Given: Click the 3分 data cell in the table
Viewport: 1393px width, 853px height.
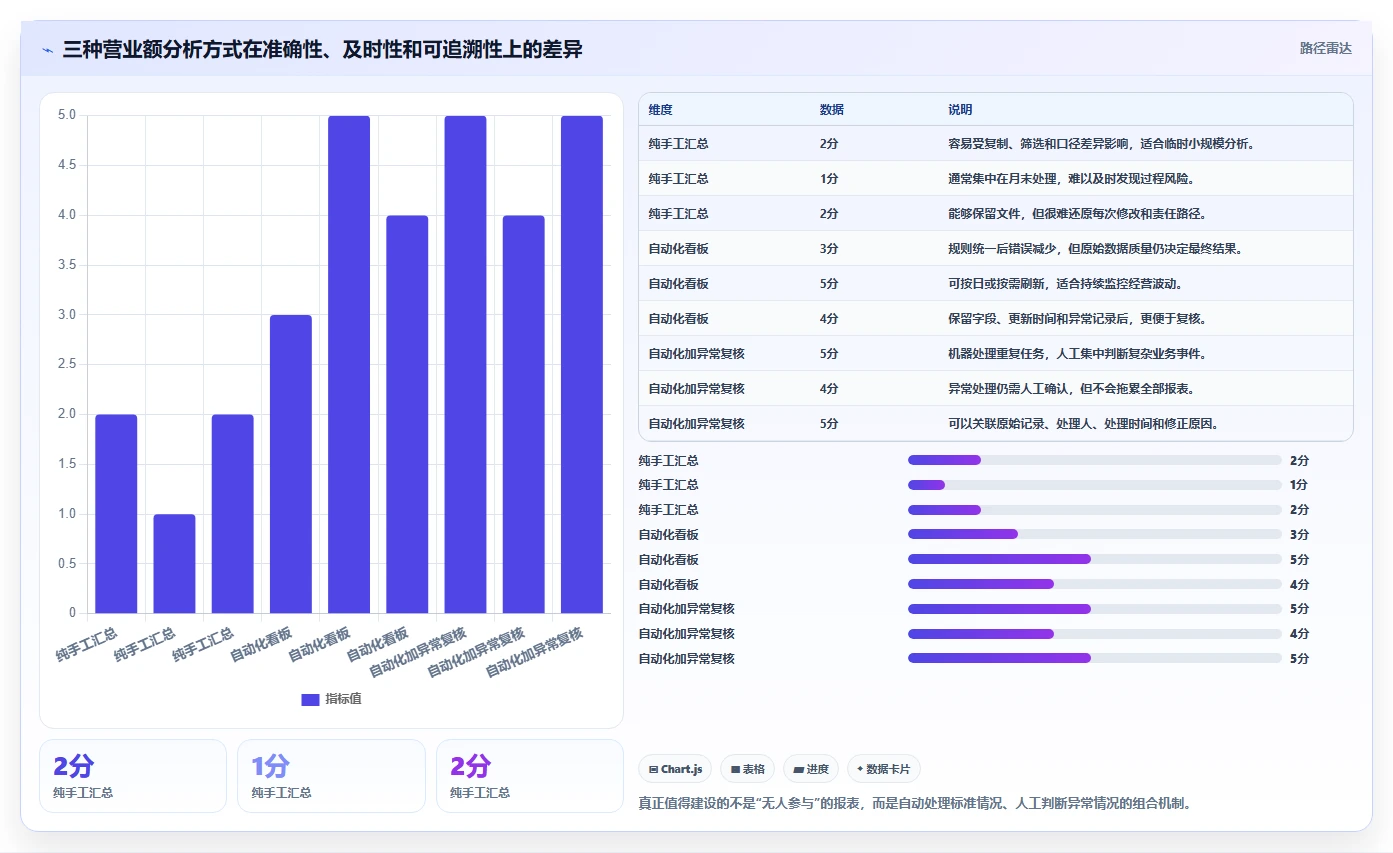Looking at the screenshot, I should (829, 249).
